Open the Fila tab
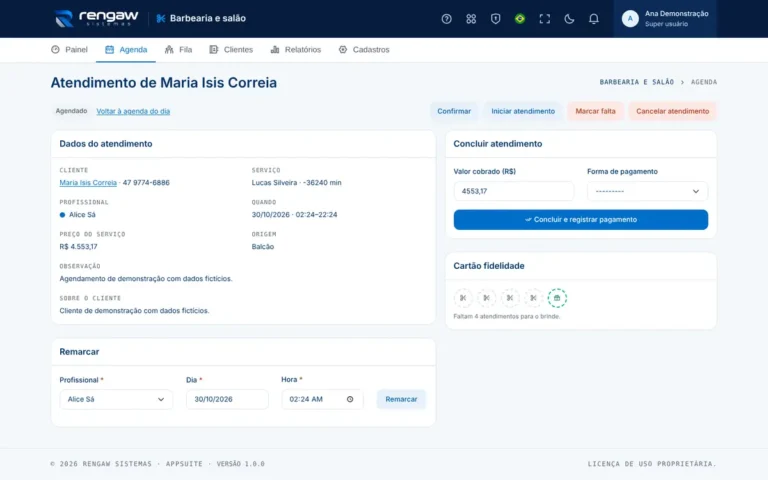The image size is (768, 480). [x=178, y=49]
